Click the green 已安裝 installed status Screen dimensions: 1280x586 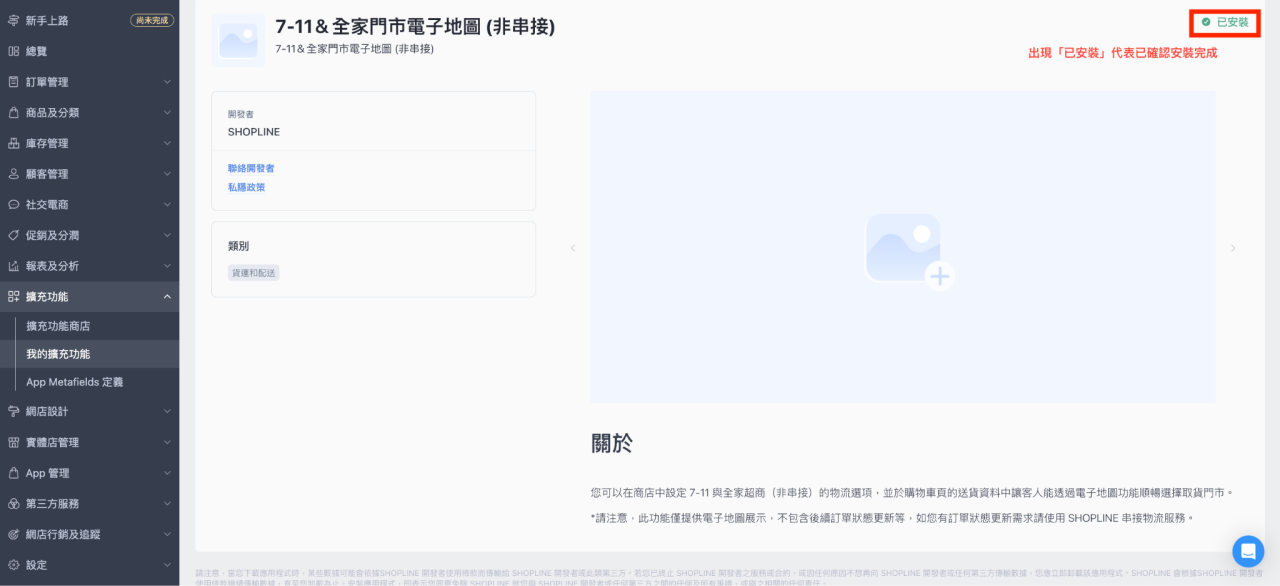[x=1225, y=22]
